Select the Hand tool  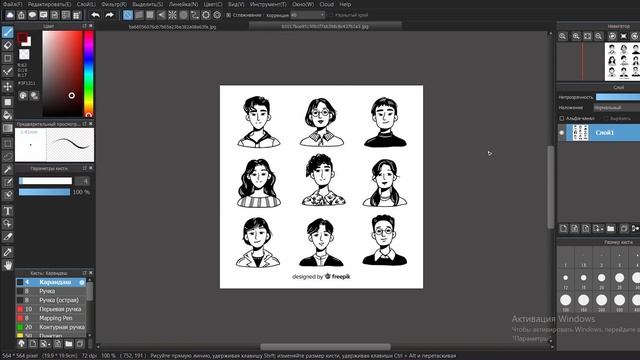(x=8, y=266)
